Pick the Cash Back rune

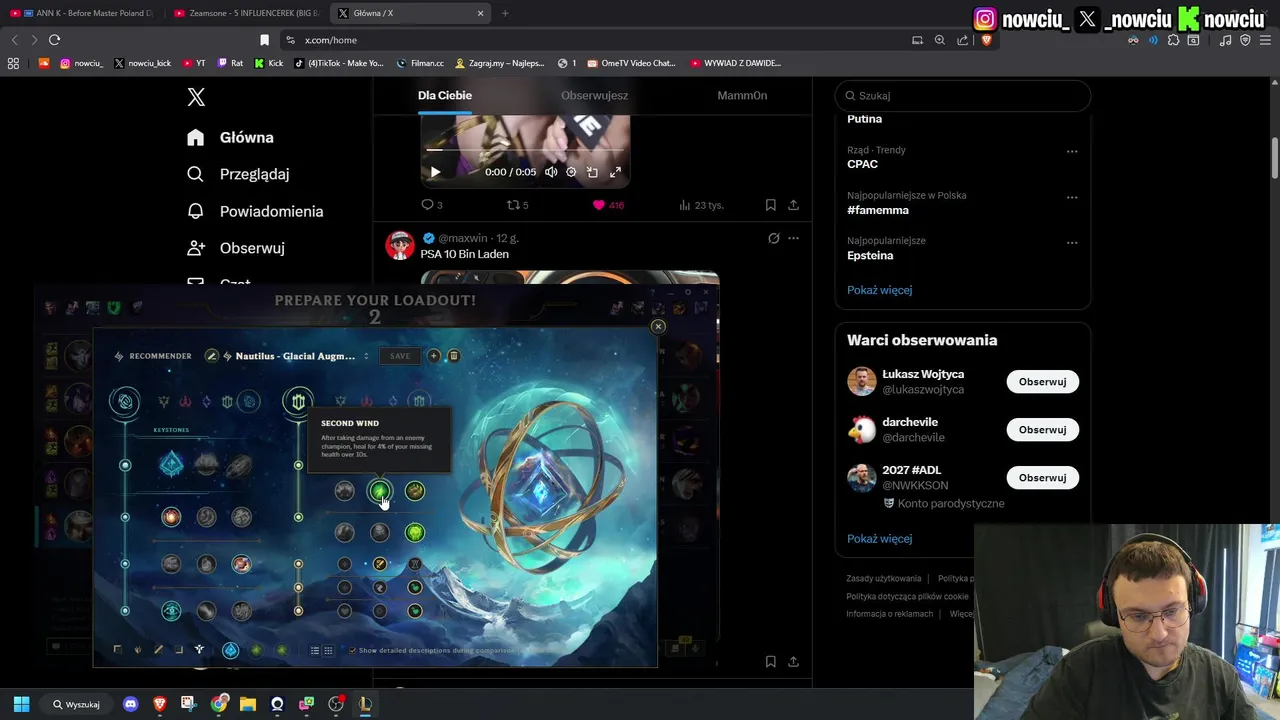[241, 517]
